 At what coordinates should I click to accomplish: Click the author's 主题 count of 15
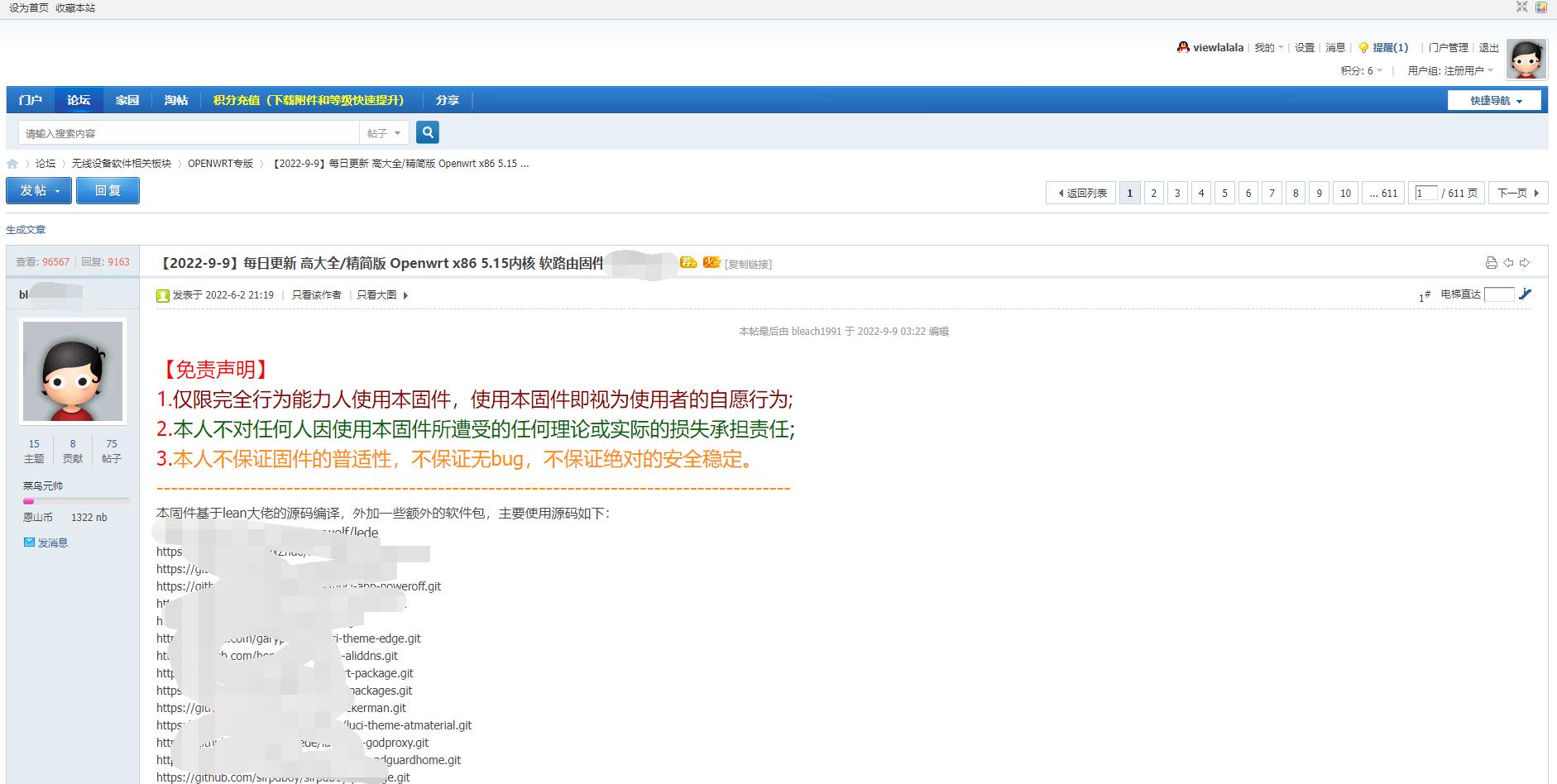(x=34, y=444)
